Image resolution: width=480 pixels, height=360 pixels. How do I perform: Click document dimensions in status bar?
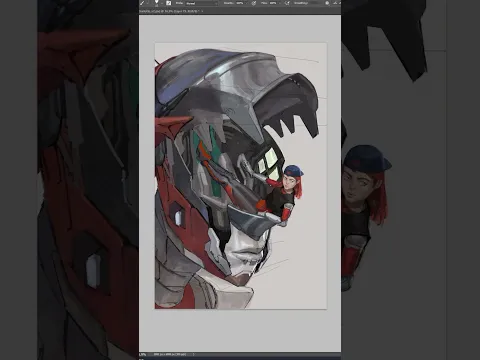coord(170,354)
